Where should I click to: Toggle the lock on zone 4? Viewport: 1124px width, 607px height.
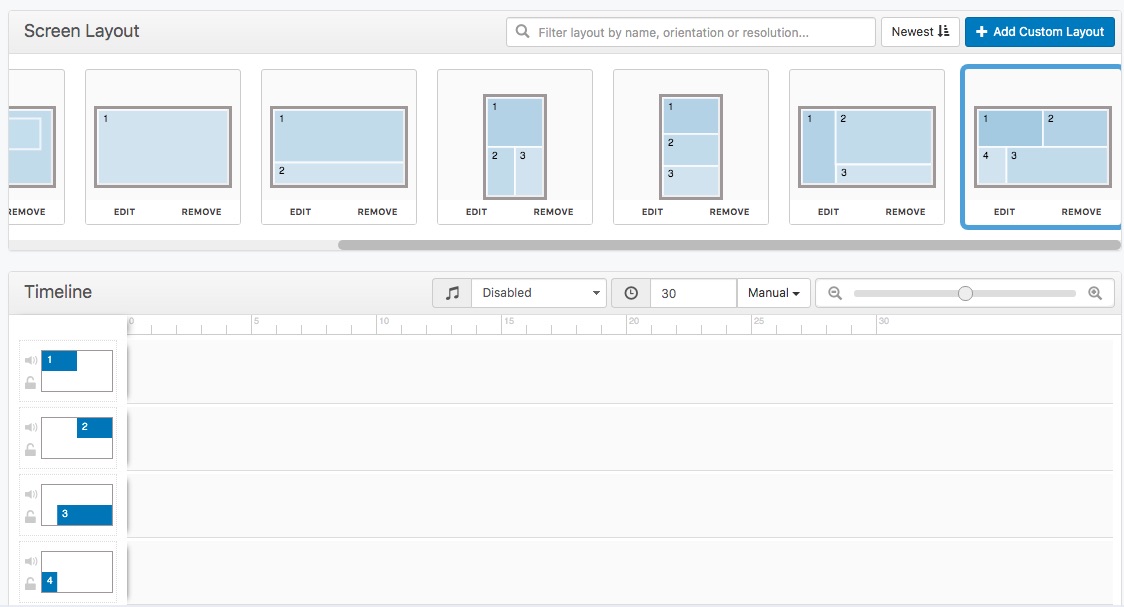[30, 583]
